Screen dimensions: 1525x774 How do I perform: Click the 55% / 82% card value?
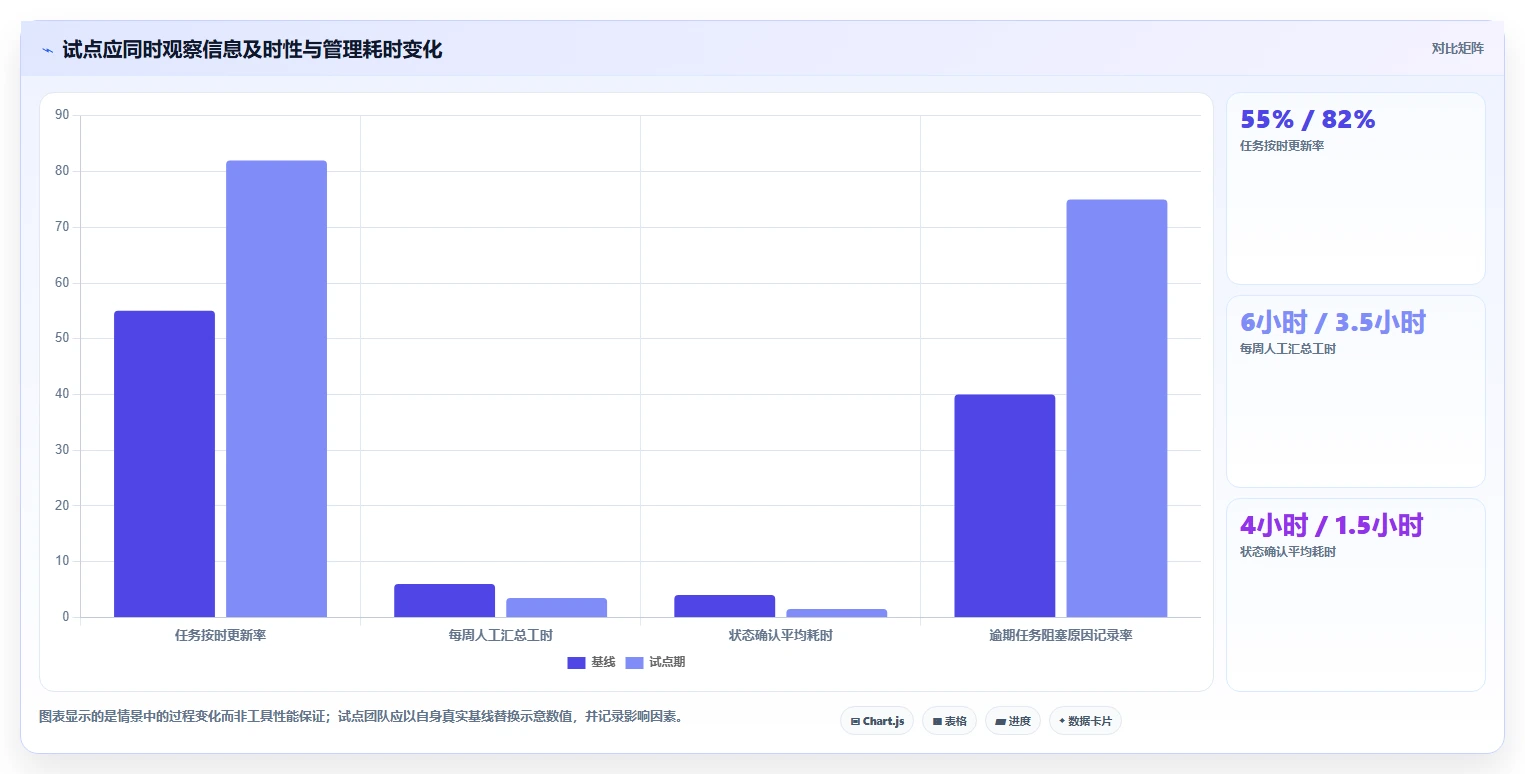1308,119
